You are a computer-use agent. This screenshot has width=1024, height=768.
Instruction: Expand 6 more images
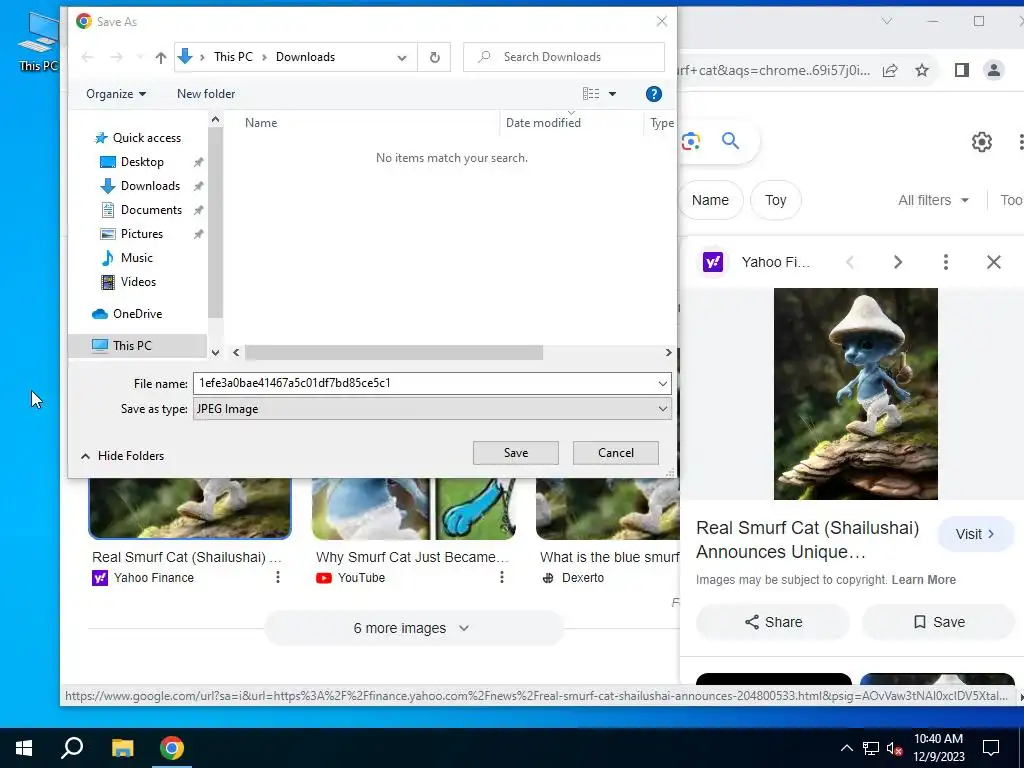click(x=413, y=628)
